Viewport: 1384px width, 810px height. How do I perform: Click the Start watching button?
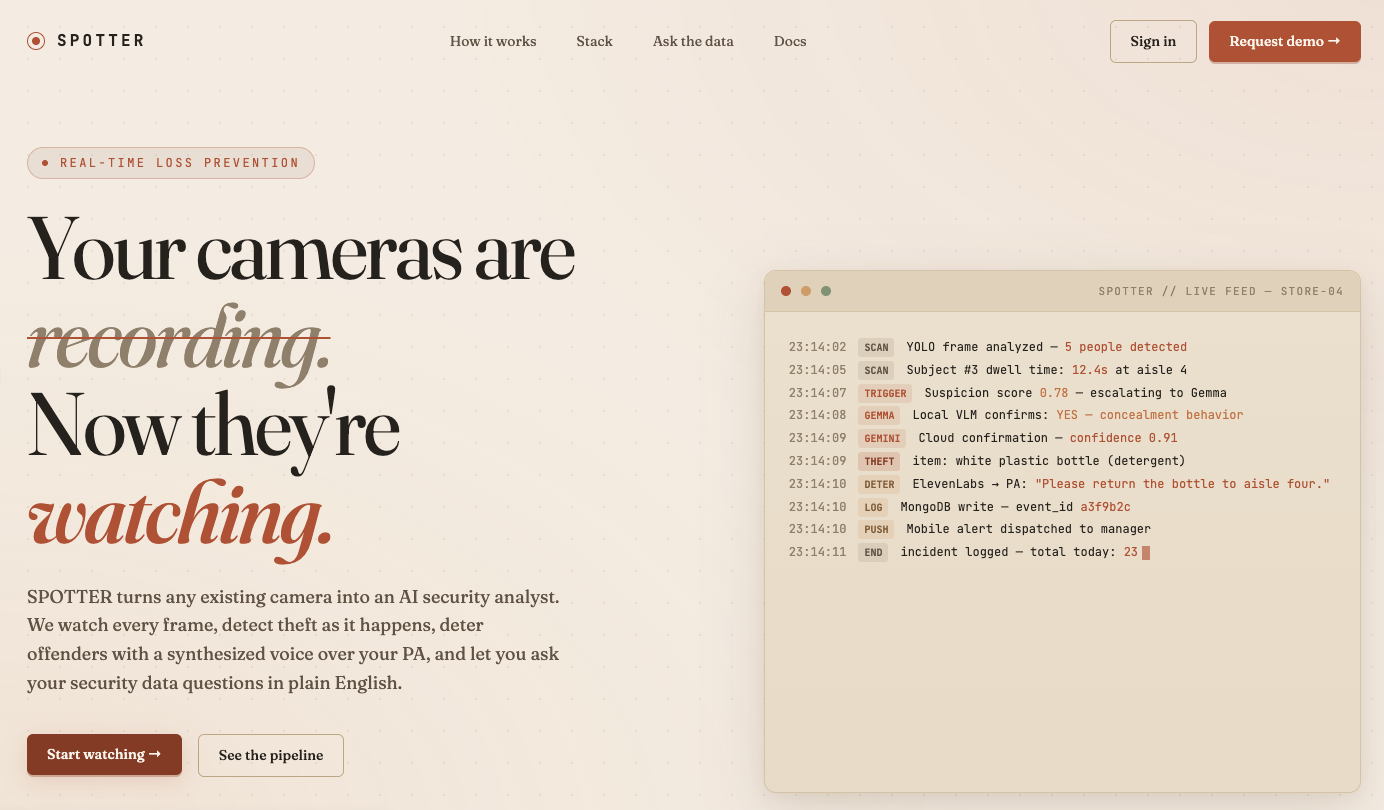tap(104, 754)
